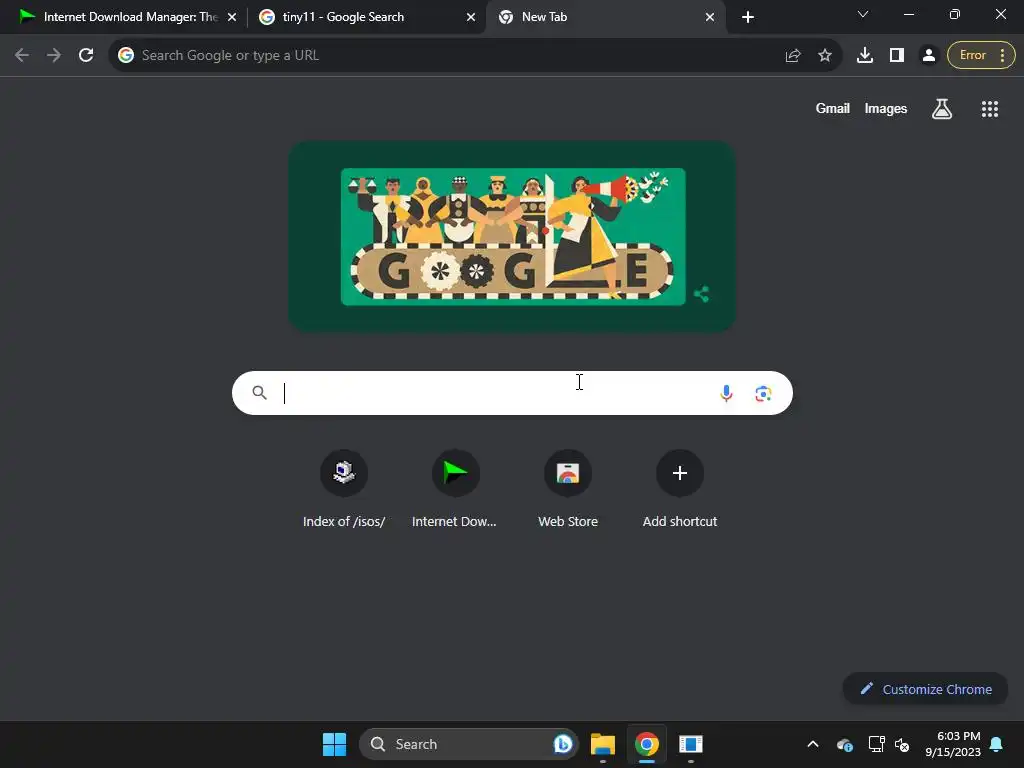Viewport: 1024px width, 768px height.
Task: Click the browser forward arrow
Action: pos(54,56)
